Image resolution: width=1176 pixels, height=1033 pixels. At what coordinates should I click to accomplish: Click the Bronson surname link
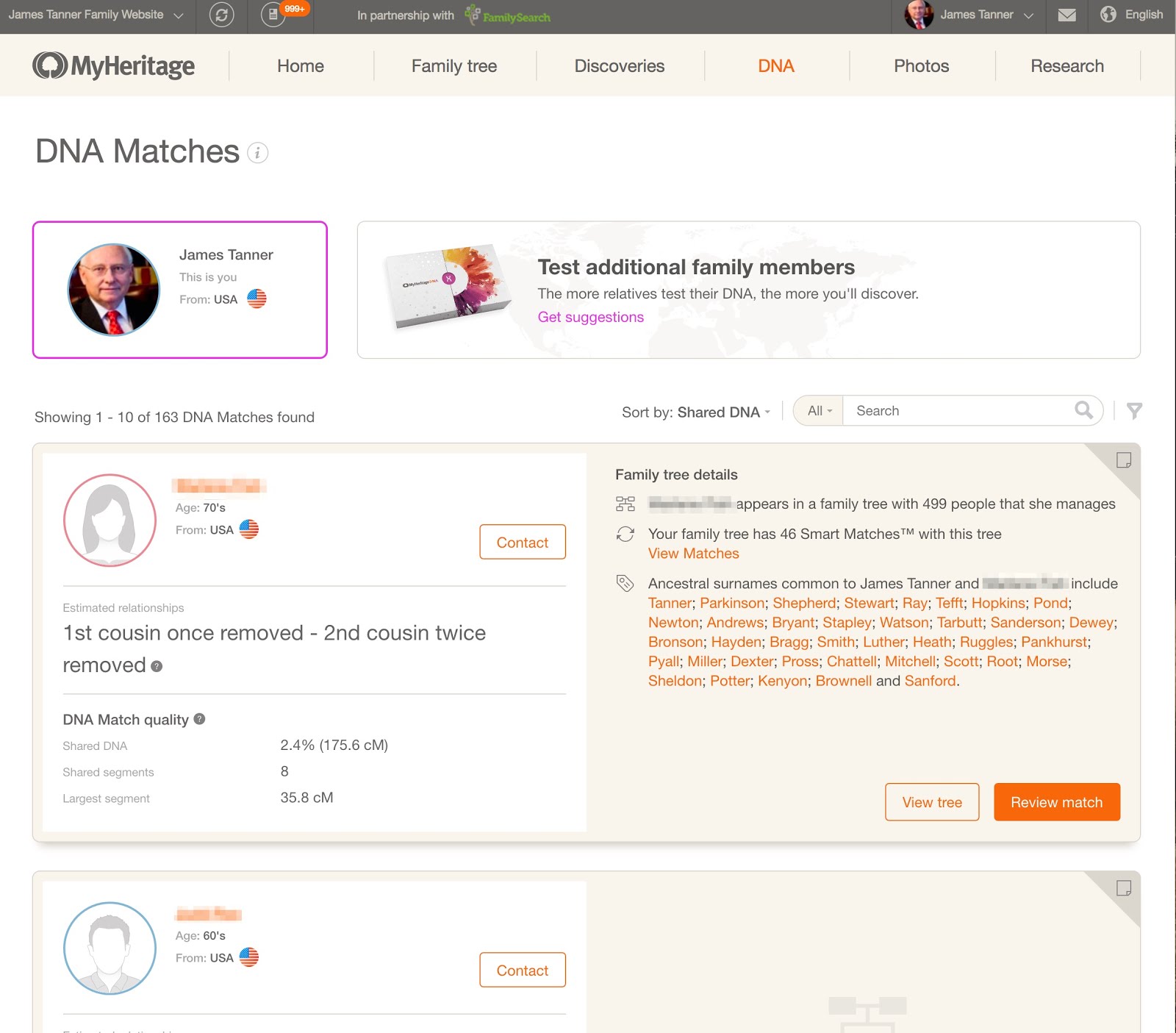[675, 642]
